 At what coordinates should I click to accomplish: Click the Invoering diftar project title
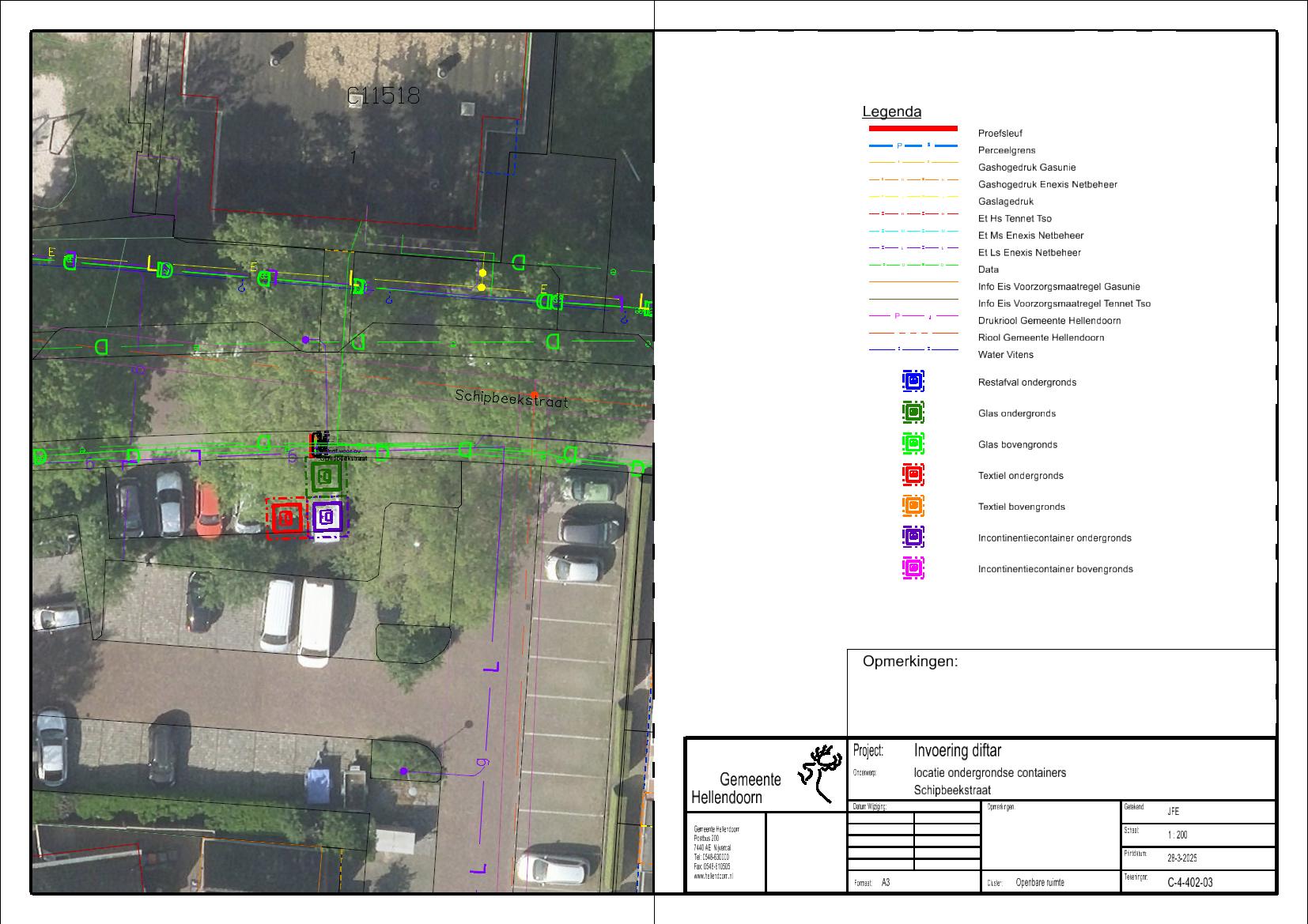pos(957,750)
